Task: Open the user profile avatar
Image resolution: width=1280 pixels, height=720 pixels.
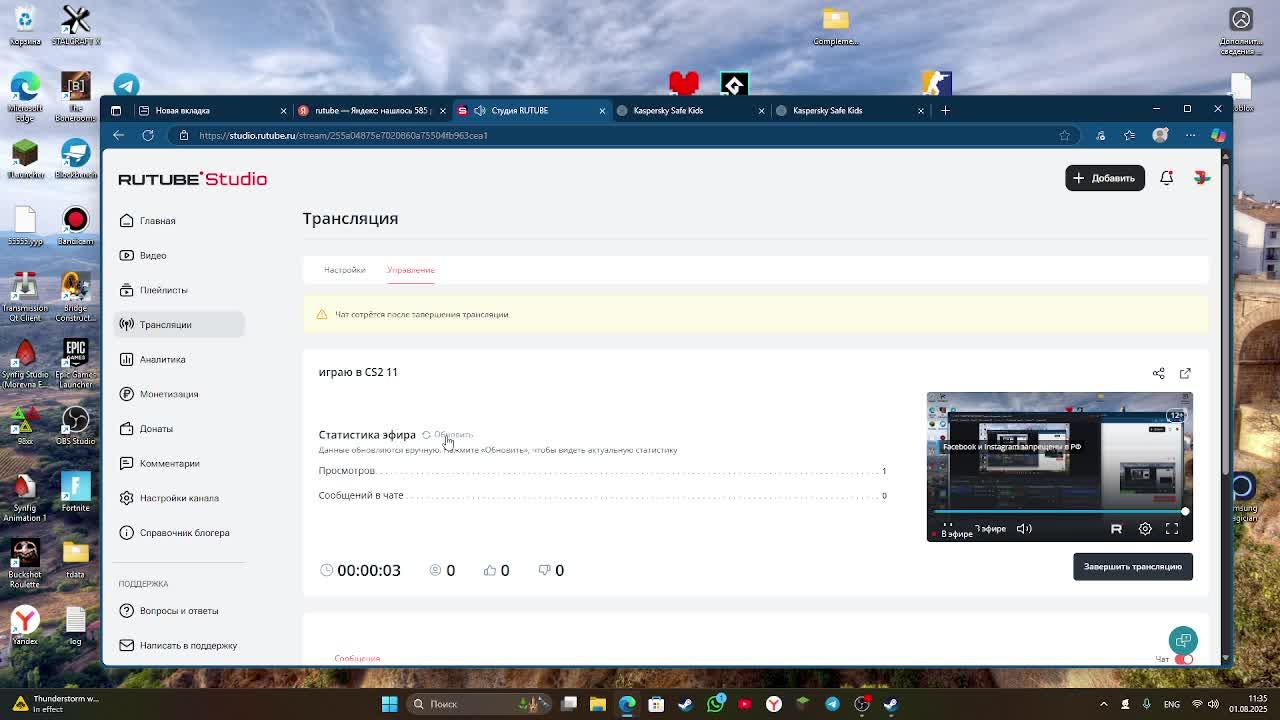Action: (1202, 178)
